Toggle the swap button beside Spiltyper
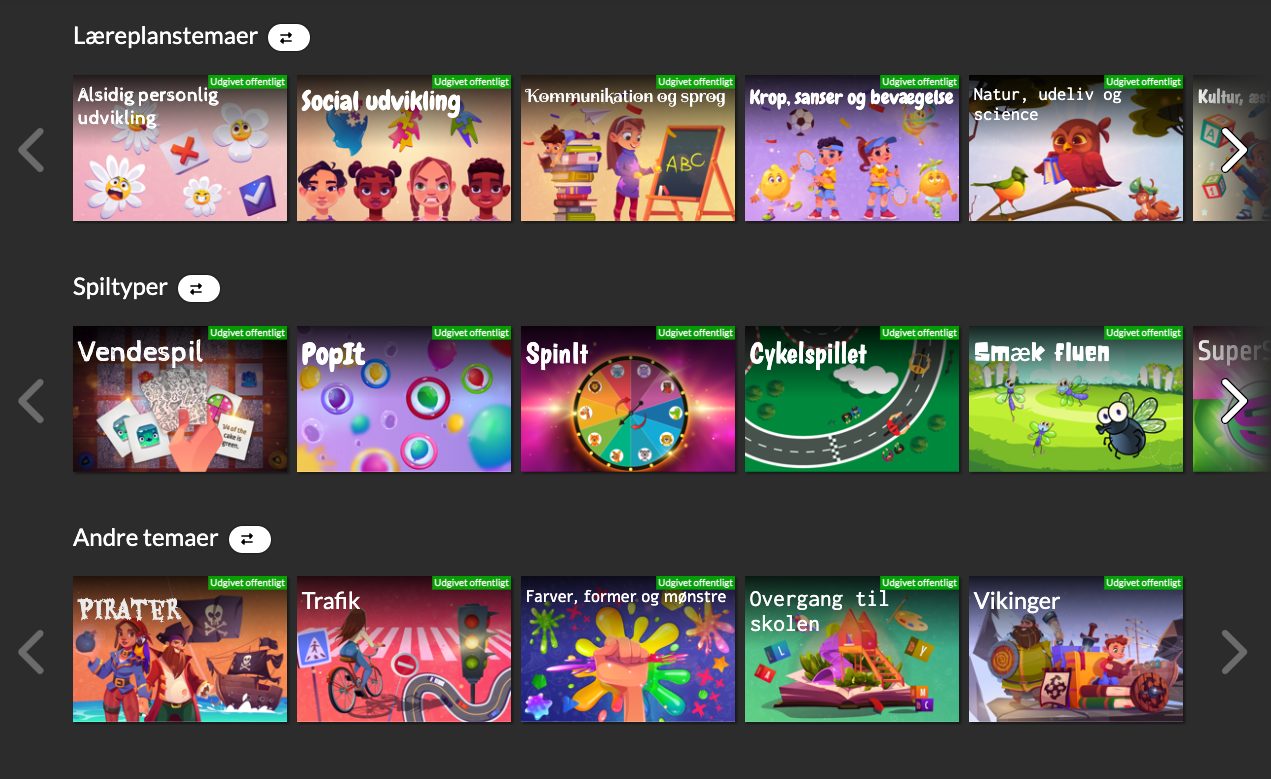The height and width of the screenshot is (779, 1271). (198, 289)
